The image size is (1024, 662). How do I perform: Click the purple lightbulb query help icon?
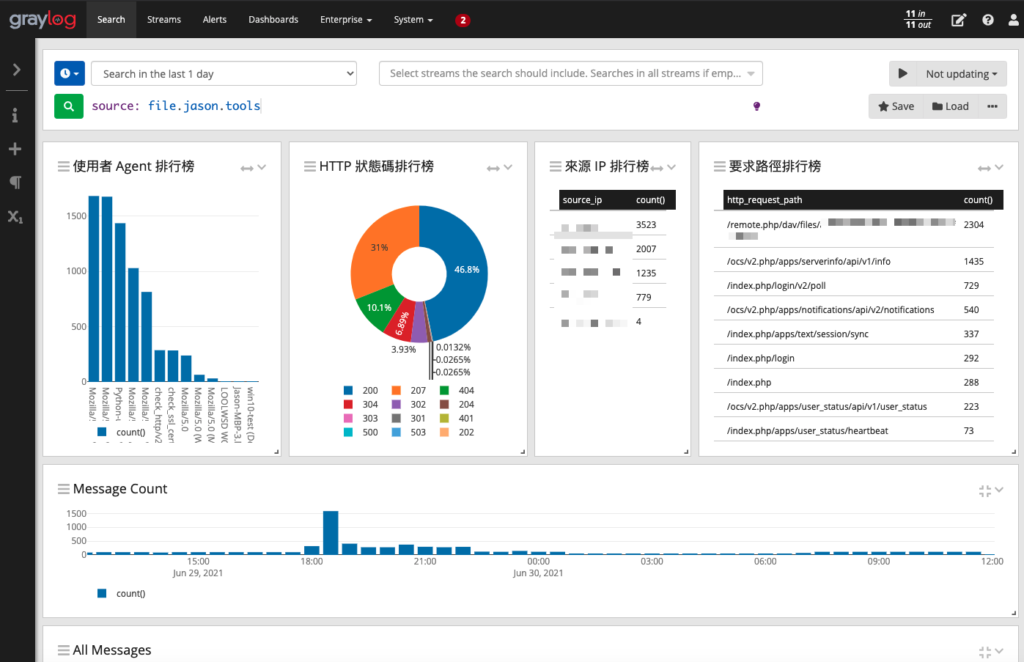point(756,106)
